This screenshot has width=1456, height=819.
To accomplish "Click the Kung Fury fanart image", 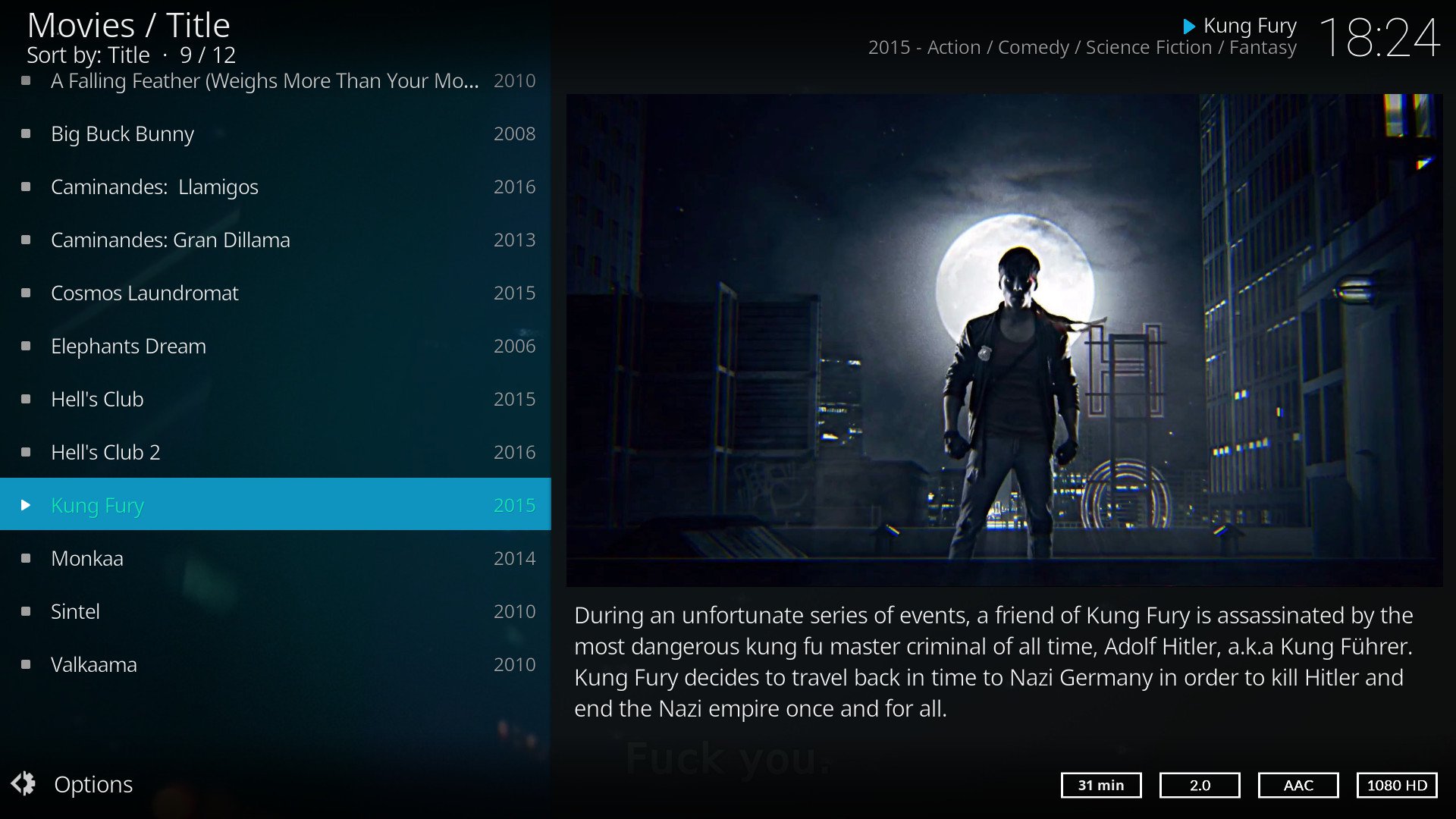I will [1004, 340].
